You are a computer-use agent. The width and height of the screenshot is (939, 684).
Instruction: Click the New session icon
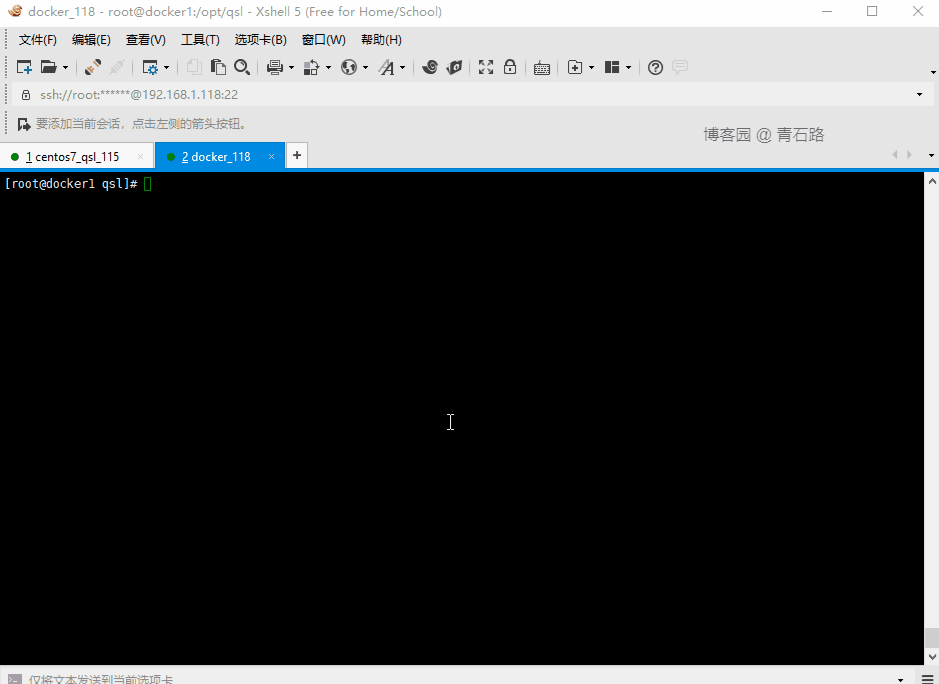(24, 67)
